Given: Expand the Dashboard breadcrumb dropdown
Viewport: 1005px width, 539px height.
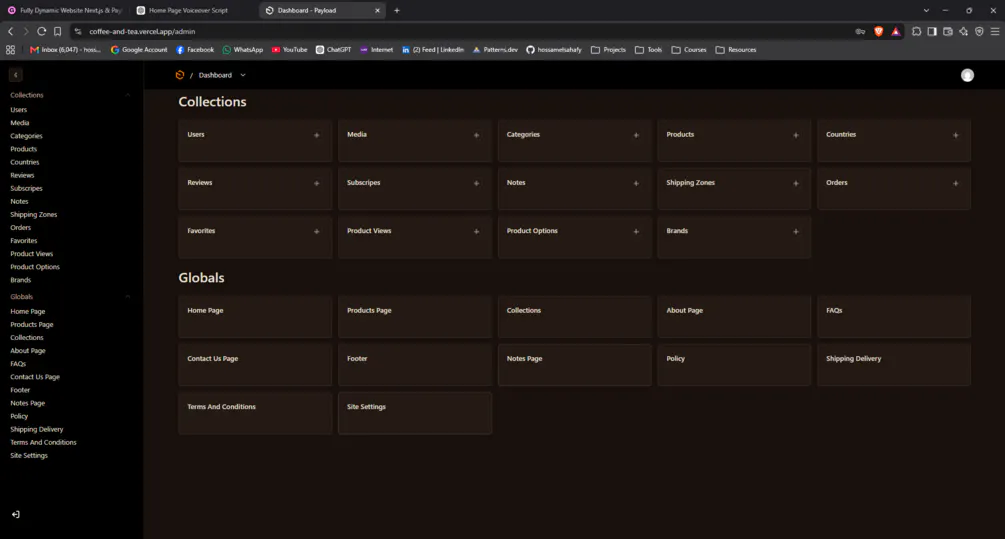Looking at the screenshot, I should coord(243,75).
